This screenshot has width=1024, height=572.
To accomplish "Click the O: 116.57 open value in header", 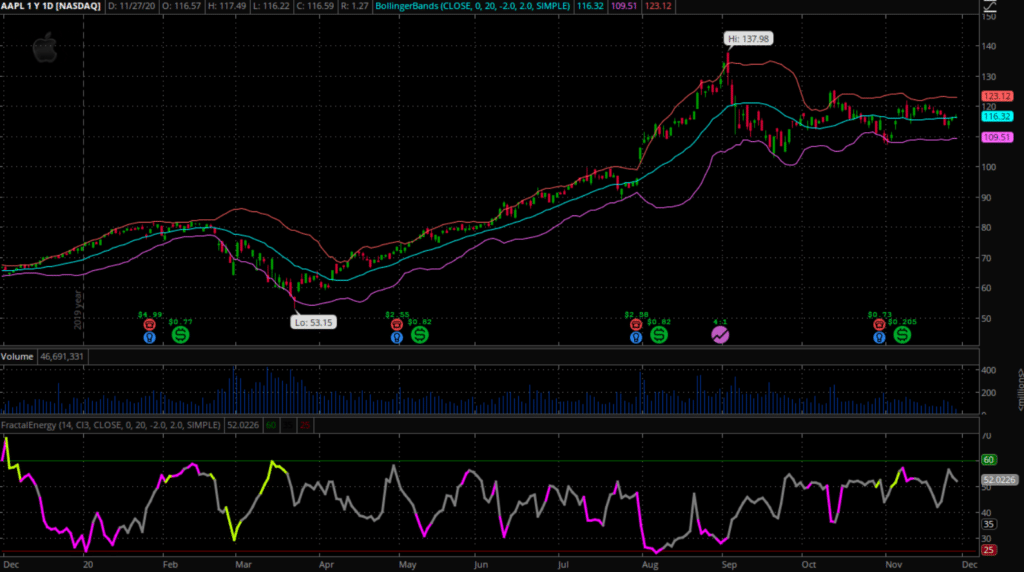I will [x=182, y=6].
